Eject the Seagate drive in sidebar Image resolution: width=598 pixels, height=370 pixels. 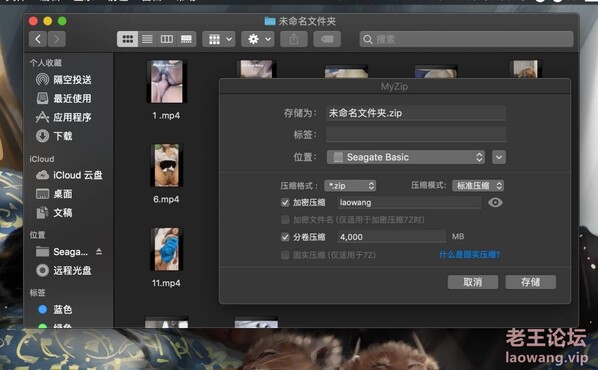tap(99, 251)
